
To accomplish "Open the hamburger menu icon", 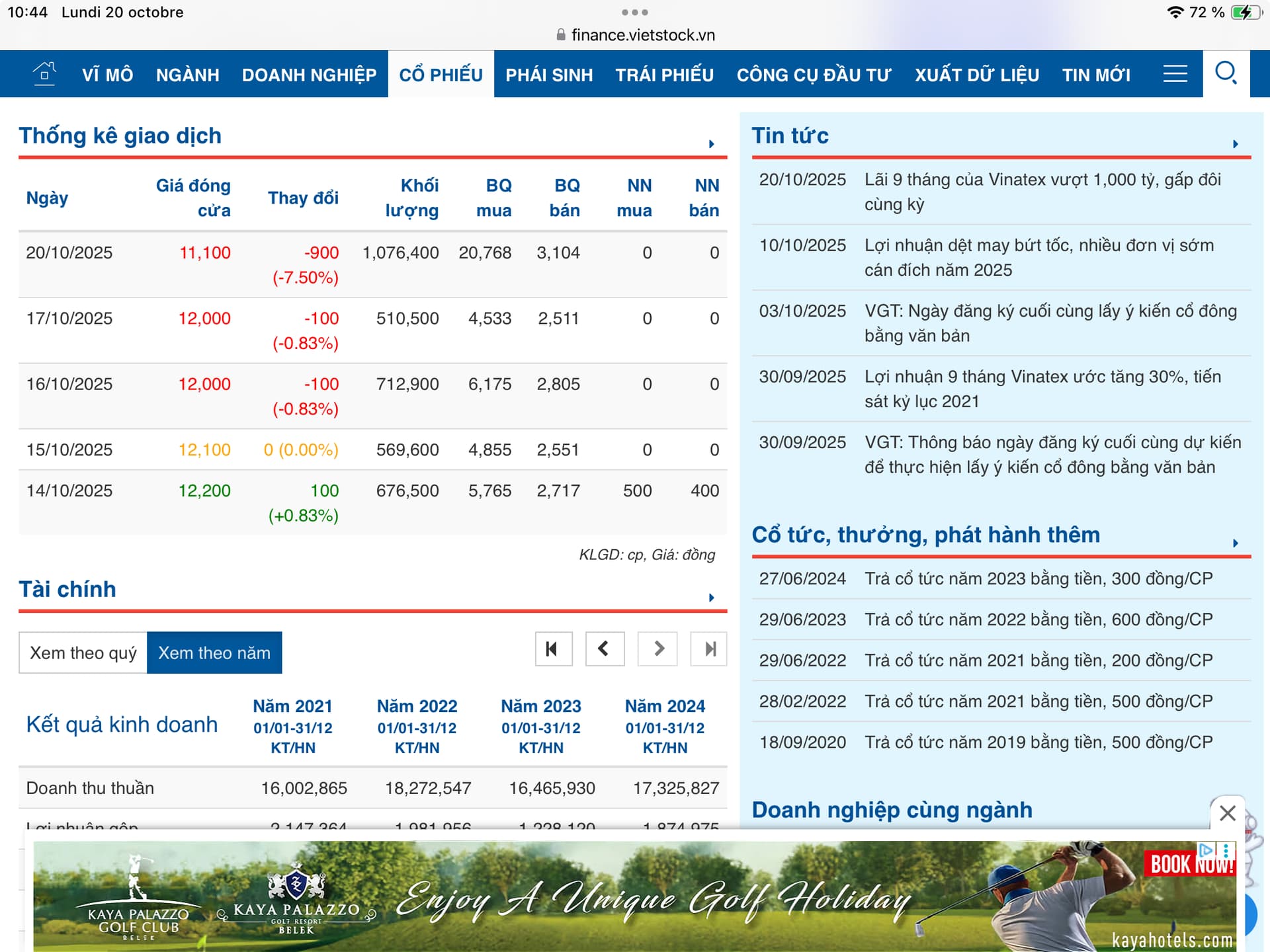I will tap(1175, 73).
